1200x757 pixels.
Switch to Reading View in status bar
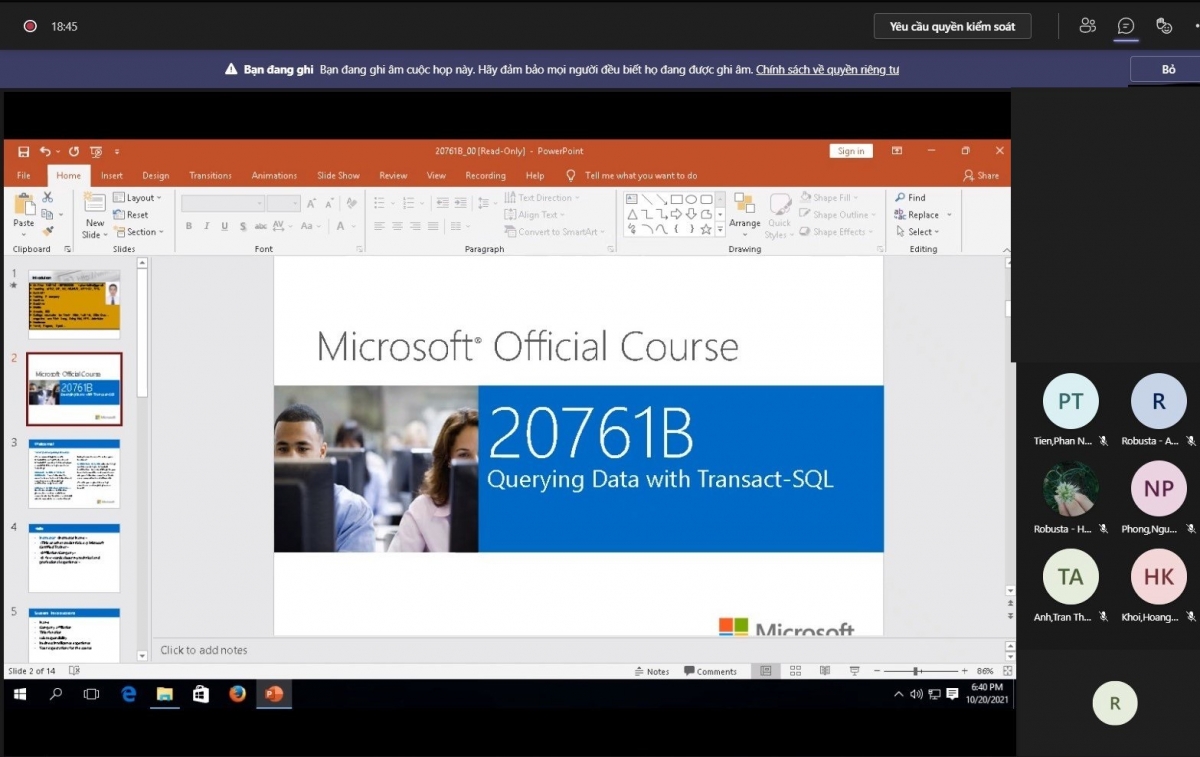point(825,671)
